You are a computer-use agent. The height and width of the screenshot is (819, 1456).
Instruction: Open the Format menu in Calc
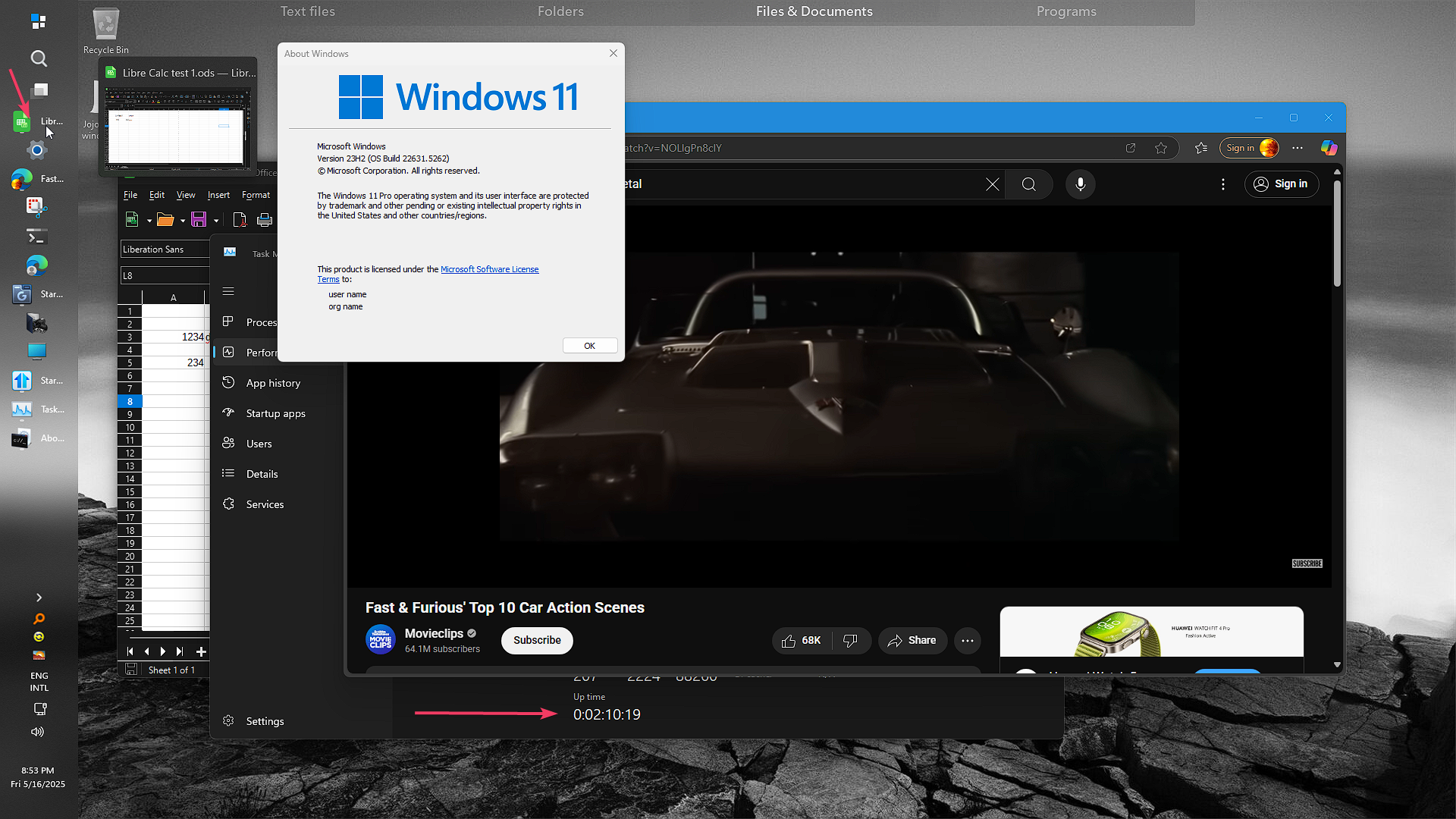click(256, 195)
